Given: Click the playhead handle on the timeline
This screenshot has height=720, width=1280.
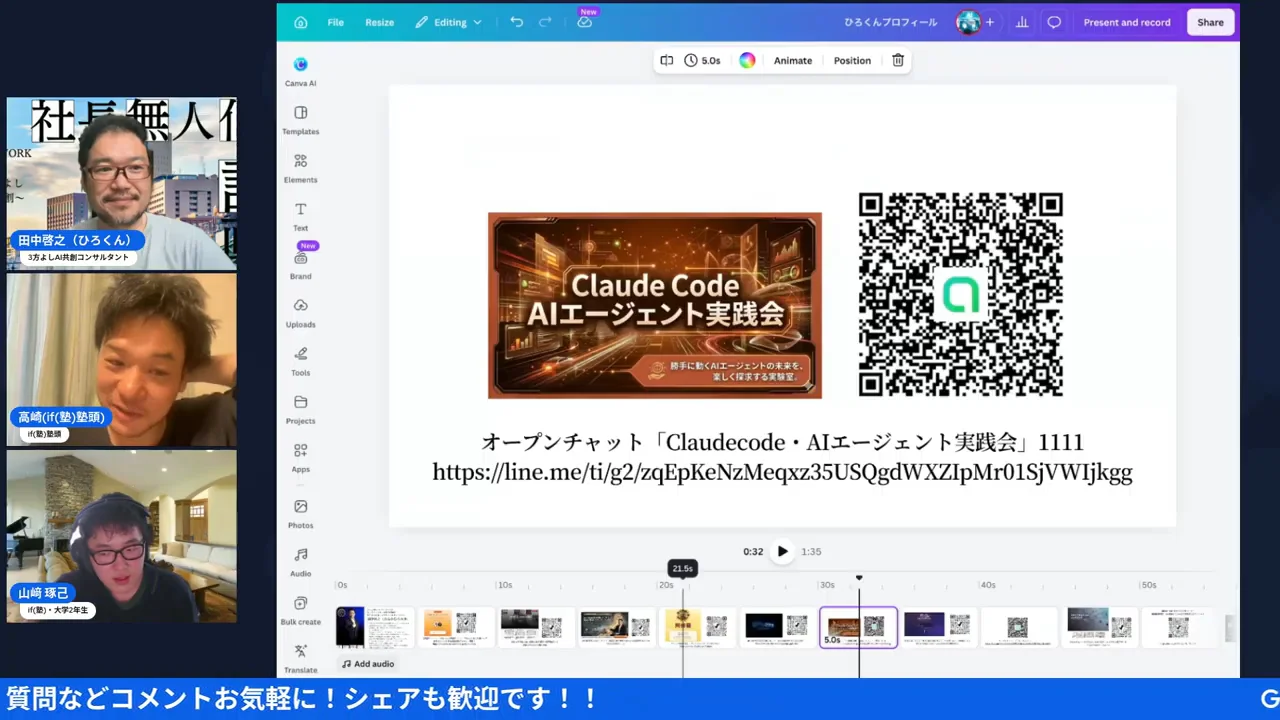Looking at the screenshot, I should click(858, 579).
